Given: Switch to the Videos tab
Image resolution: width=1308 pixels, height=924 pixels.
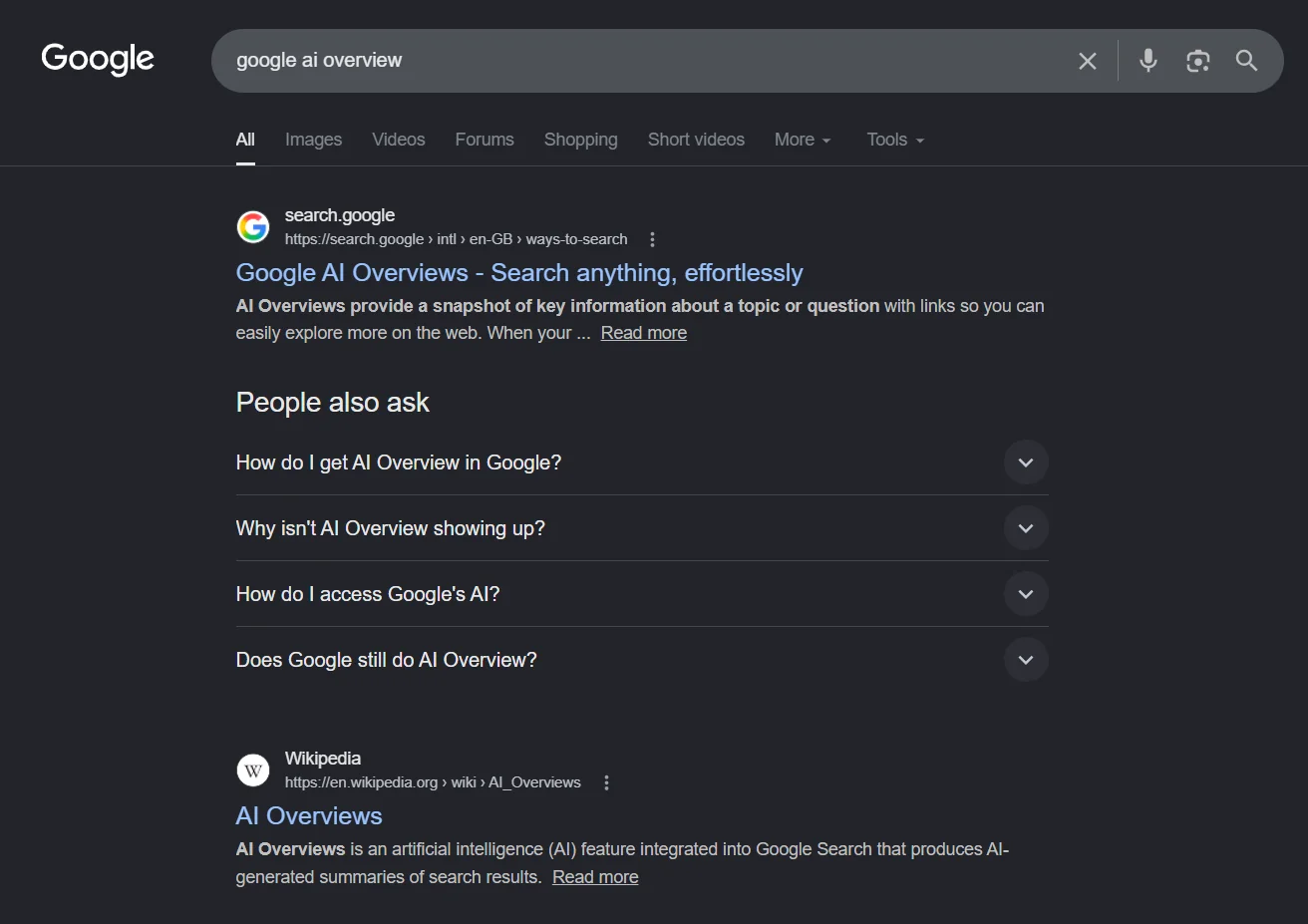Looking at the screenshot, I should coord(399,140).
